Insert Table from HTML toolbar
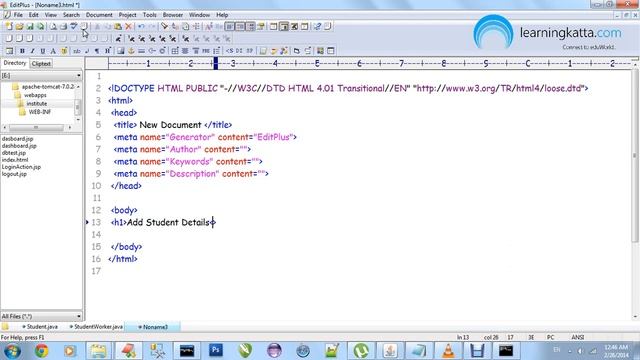 click(175, 51)
